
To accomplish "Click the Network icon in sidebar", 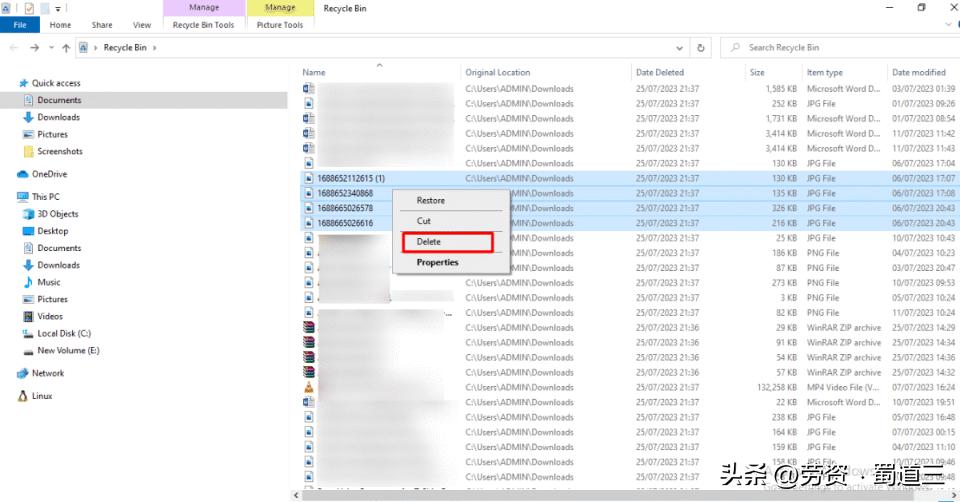I will pyautogui.click(x=23, y=373).
